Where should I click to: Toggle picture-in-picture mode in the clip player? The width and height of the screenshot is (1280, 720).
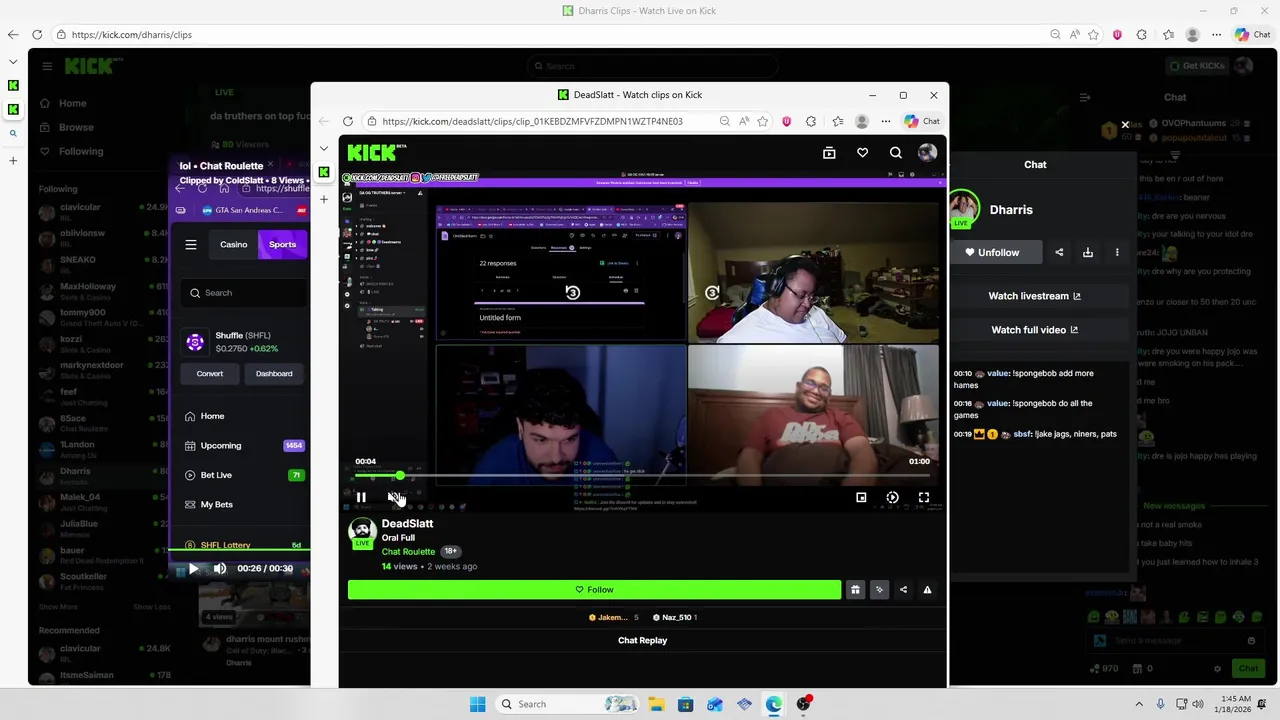click(x=861, y=497)
